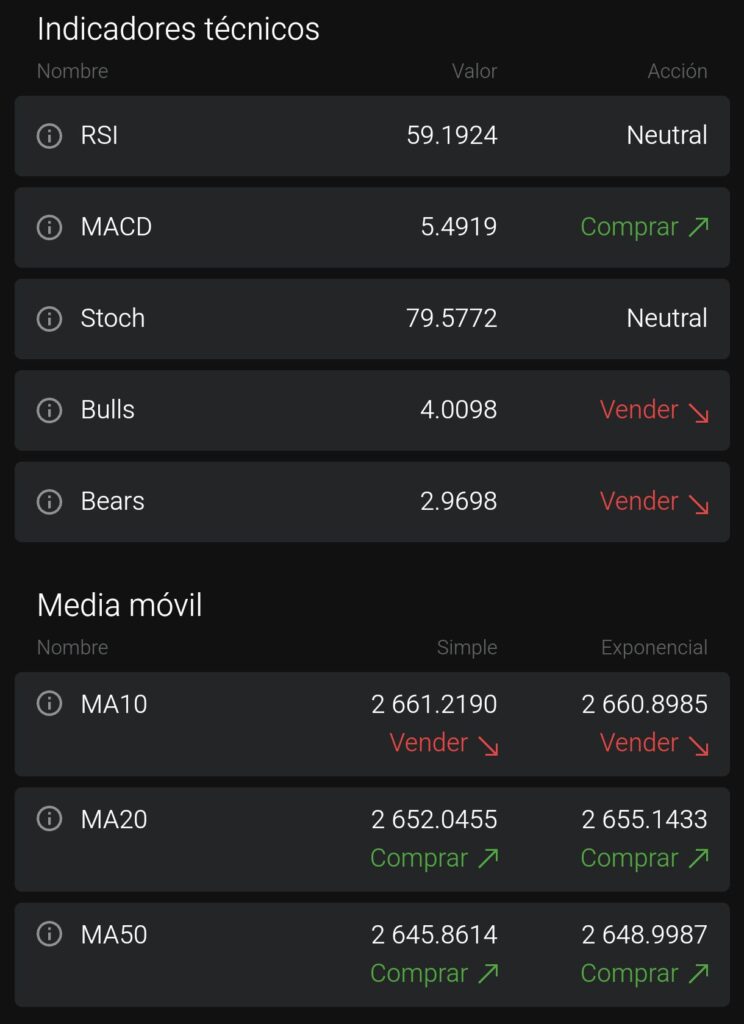This screenshot has height=1024, width=744.
Task: Tap the MA50 exponential Comprar signal
Action: pyautogui.click(x=644, y=974)
